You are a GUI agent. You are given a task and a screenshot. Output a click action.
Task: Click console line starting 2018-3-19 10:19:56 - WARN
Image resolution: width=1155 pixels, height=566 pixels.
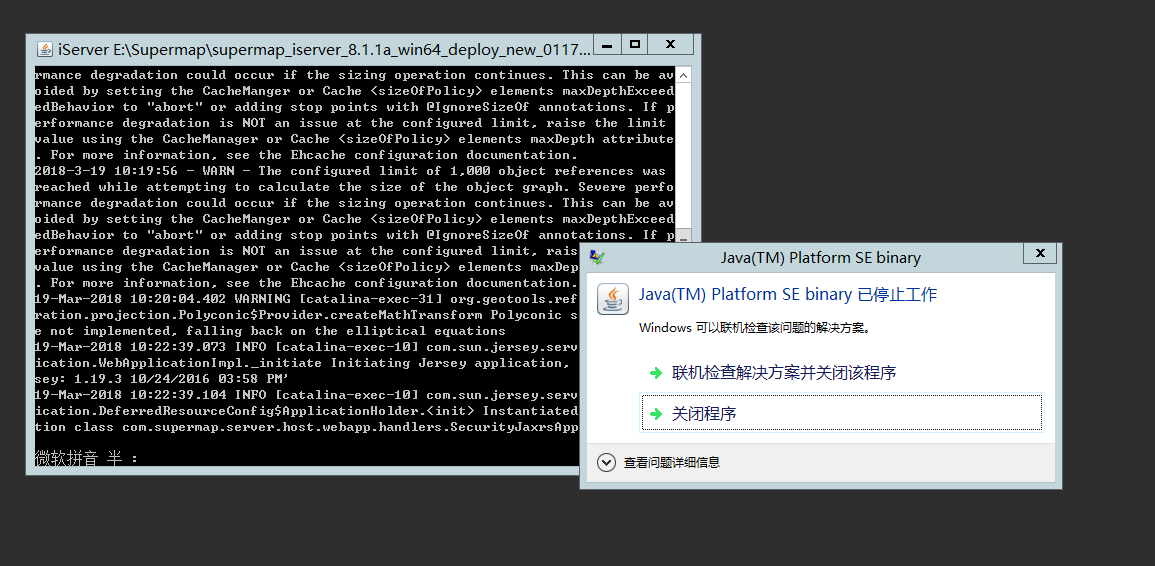tap(350, 171)
